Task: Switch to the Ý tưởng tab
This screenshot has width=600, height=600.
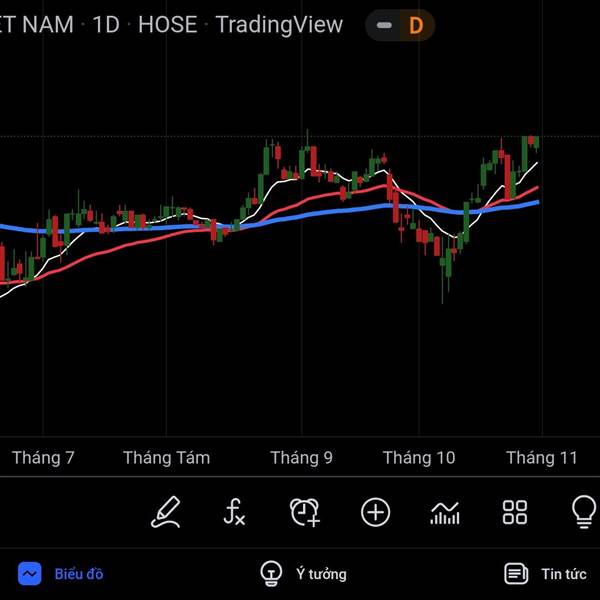Action: (x=303, y=574)
